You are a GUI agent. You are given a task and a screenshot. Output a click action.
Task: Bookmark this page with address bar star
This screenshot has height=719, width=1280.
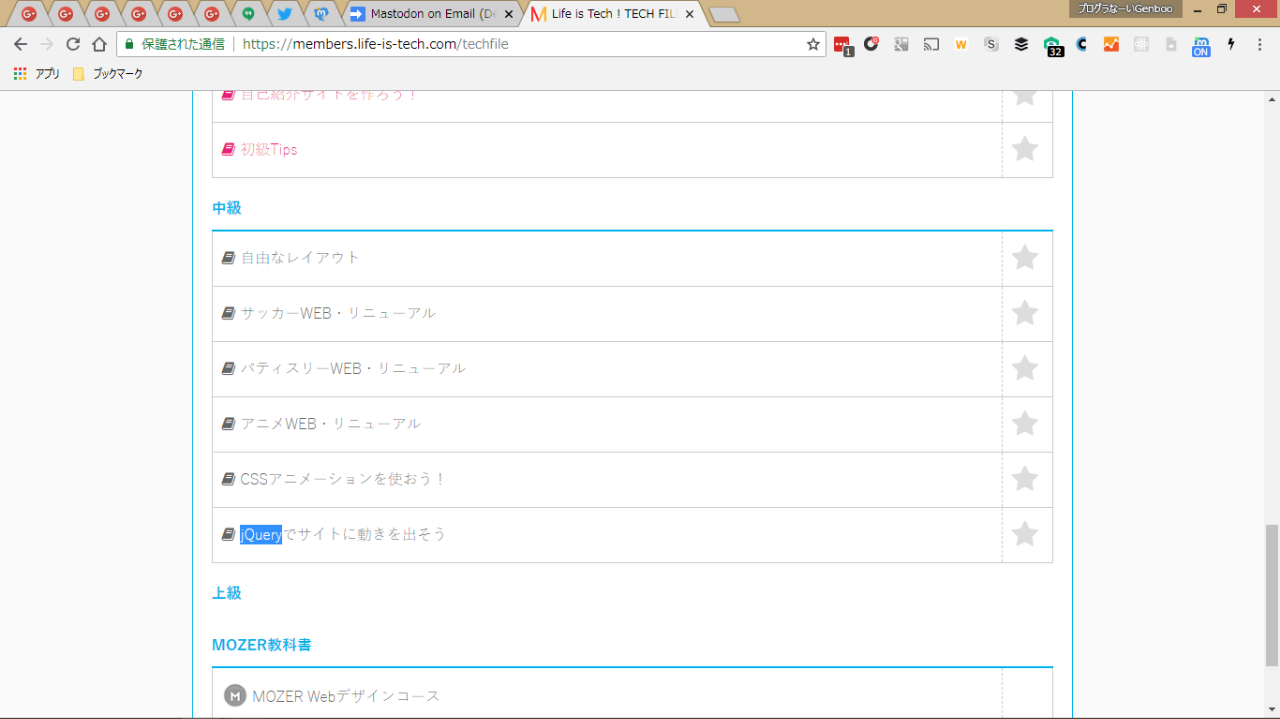pyautogui.click(x=813, y=44)
